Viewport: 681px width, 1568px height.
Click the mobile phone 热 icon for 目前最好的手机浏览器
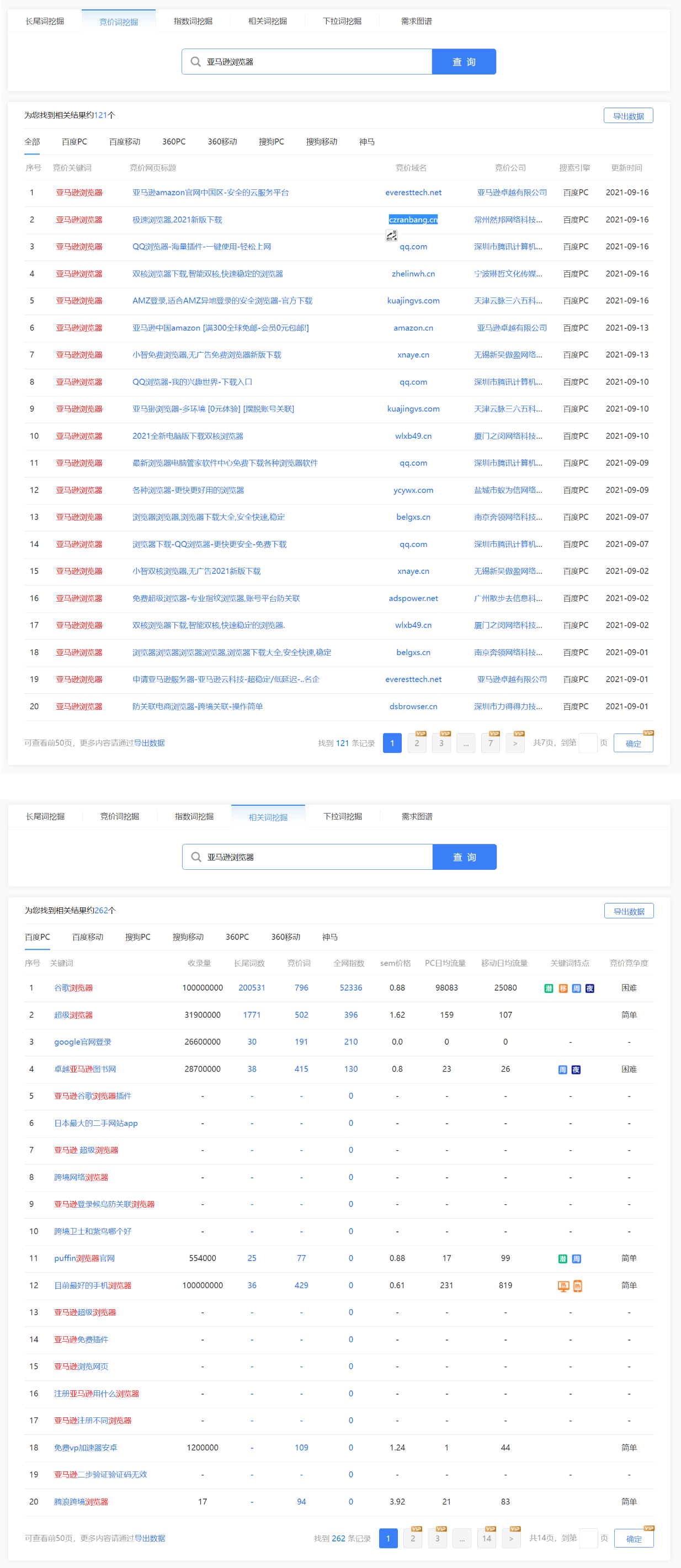578,1285
